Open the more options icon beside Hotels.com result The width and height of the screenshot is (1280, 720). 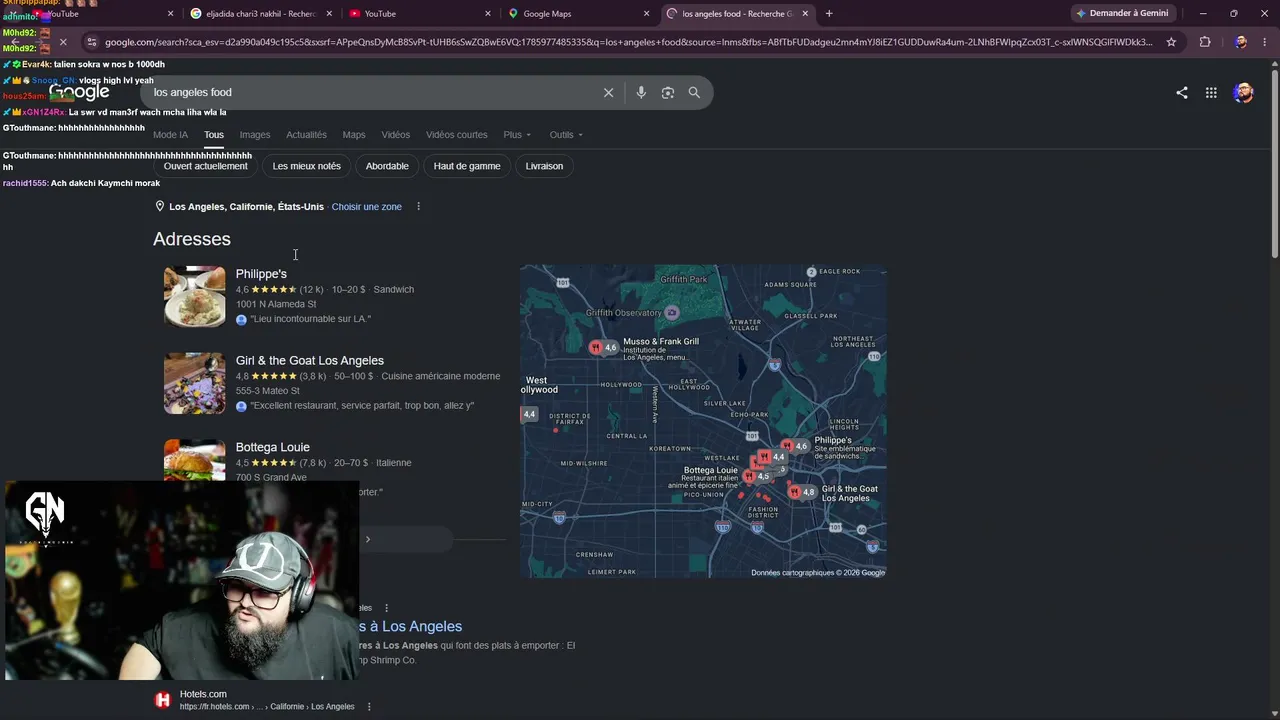pos(369,707)
